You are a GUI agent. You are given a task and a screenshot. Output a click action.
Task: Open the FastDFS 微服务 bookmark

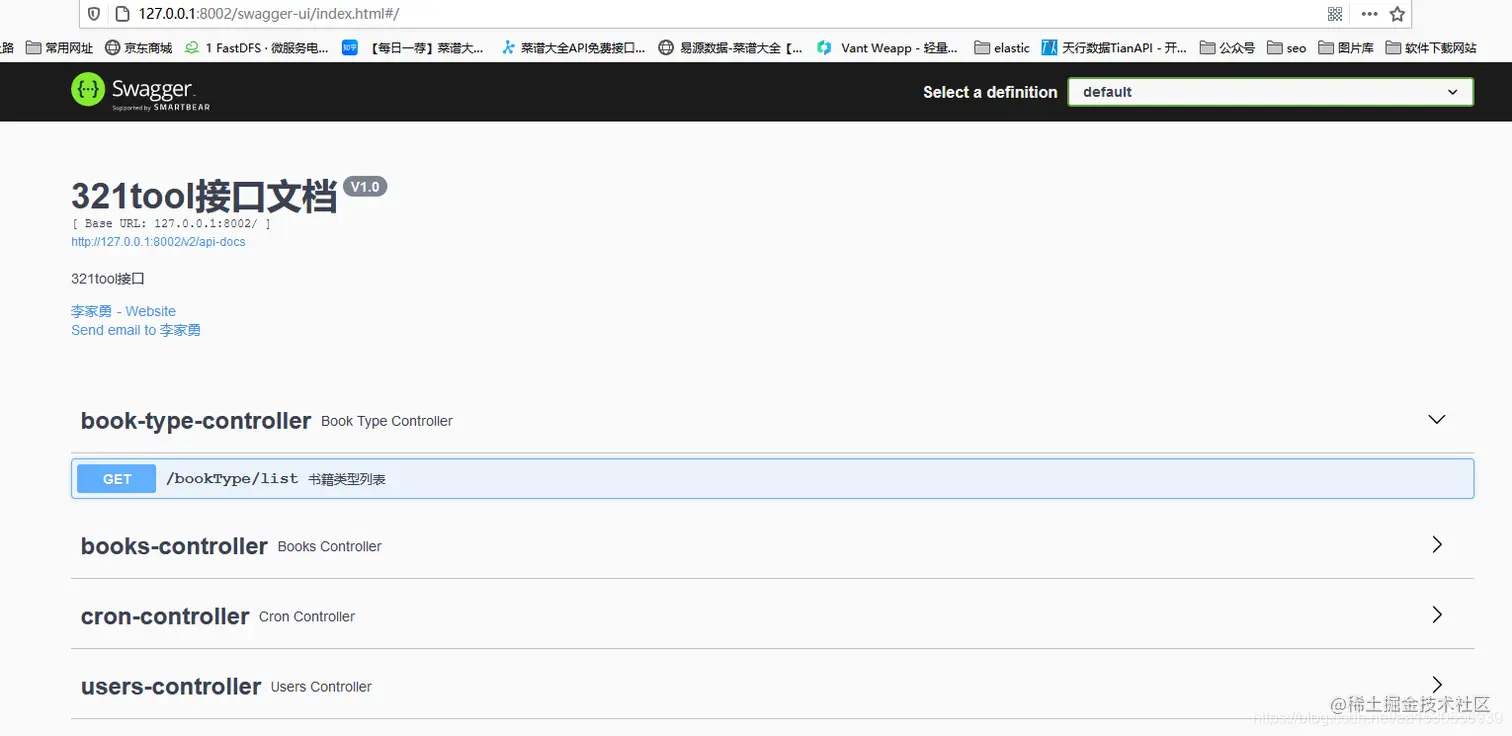tap(257, 47)
